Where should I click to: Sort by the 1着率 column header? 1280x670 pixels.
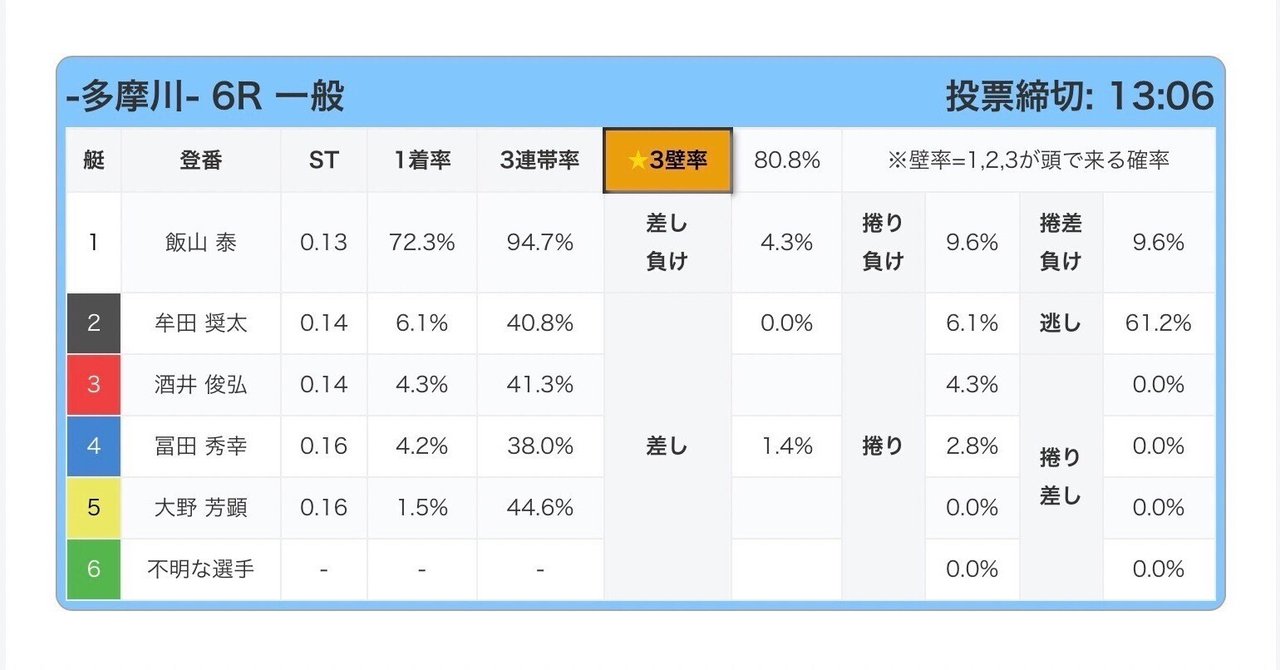click(x=422, y=161)
